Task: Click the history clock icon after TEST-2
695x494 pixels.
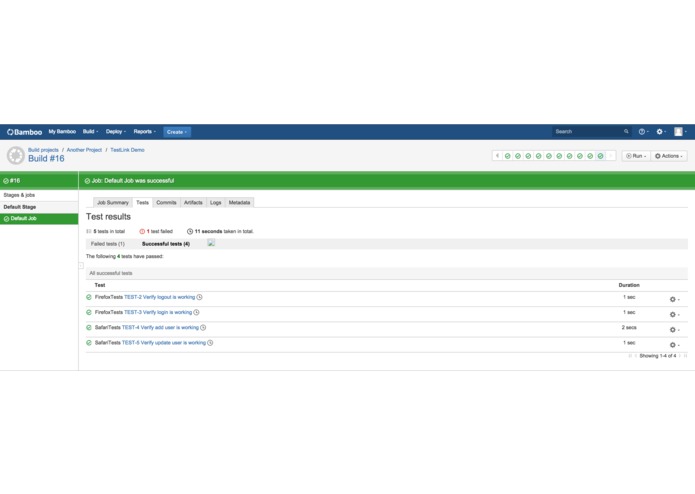Action: (x=199, y=297)
